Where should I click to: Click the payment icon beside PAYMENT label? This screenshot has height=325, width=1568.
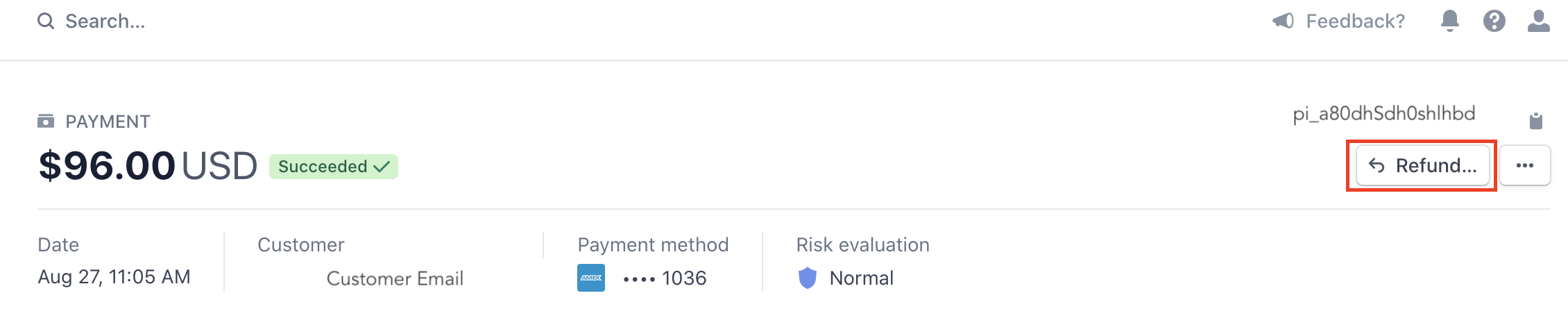(x=46, y=122)
